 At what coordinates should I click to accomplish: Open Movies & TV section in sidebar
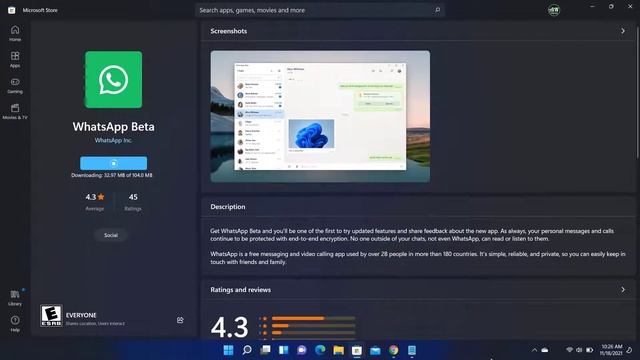[15, 111]
